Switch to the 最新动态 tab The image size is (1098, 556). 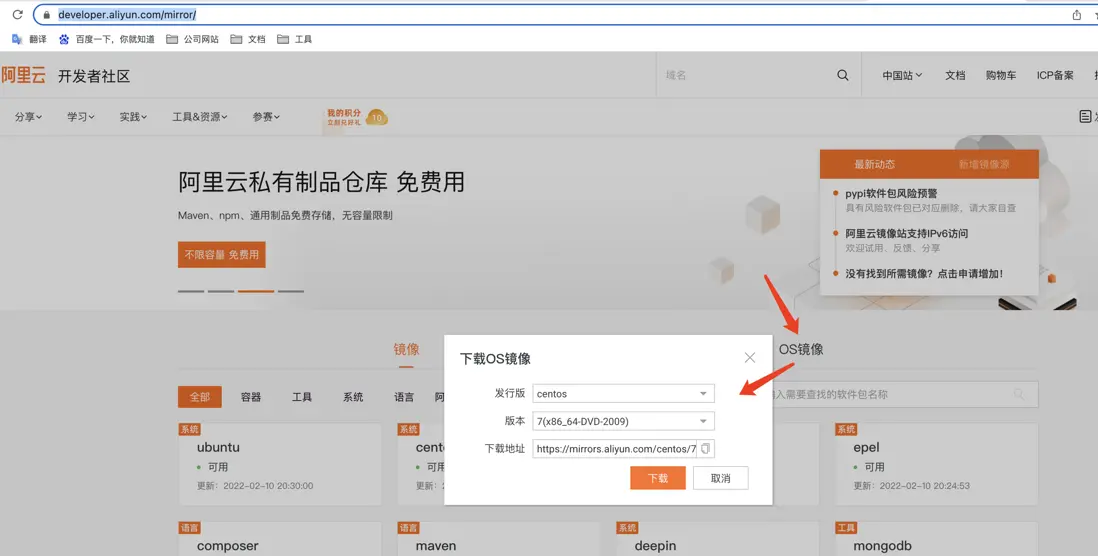[x=874, y=165]
